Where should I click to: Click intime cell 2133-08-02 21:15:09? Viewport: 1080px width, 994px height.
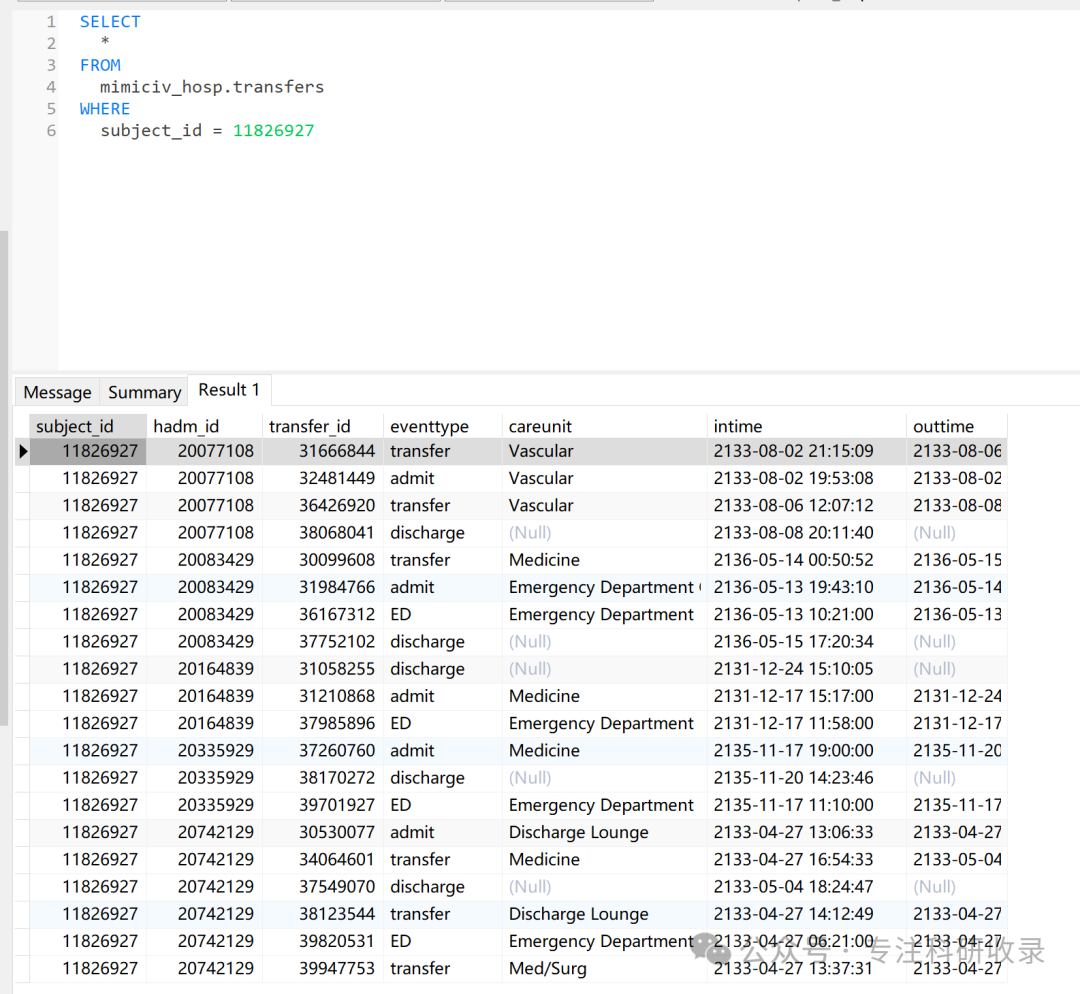[x=807, y=451]
